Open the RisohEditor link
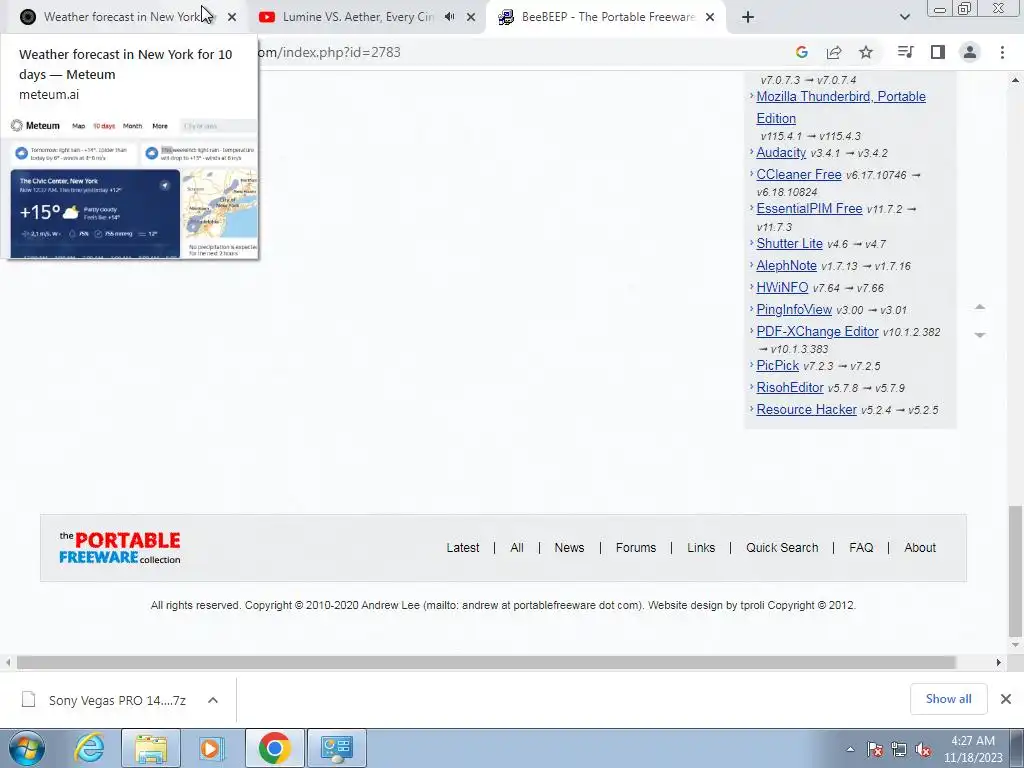The width and height of the screenshot is (1024, 768). coord(790,387)
